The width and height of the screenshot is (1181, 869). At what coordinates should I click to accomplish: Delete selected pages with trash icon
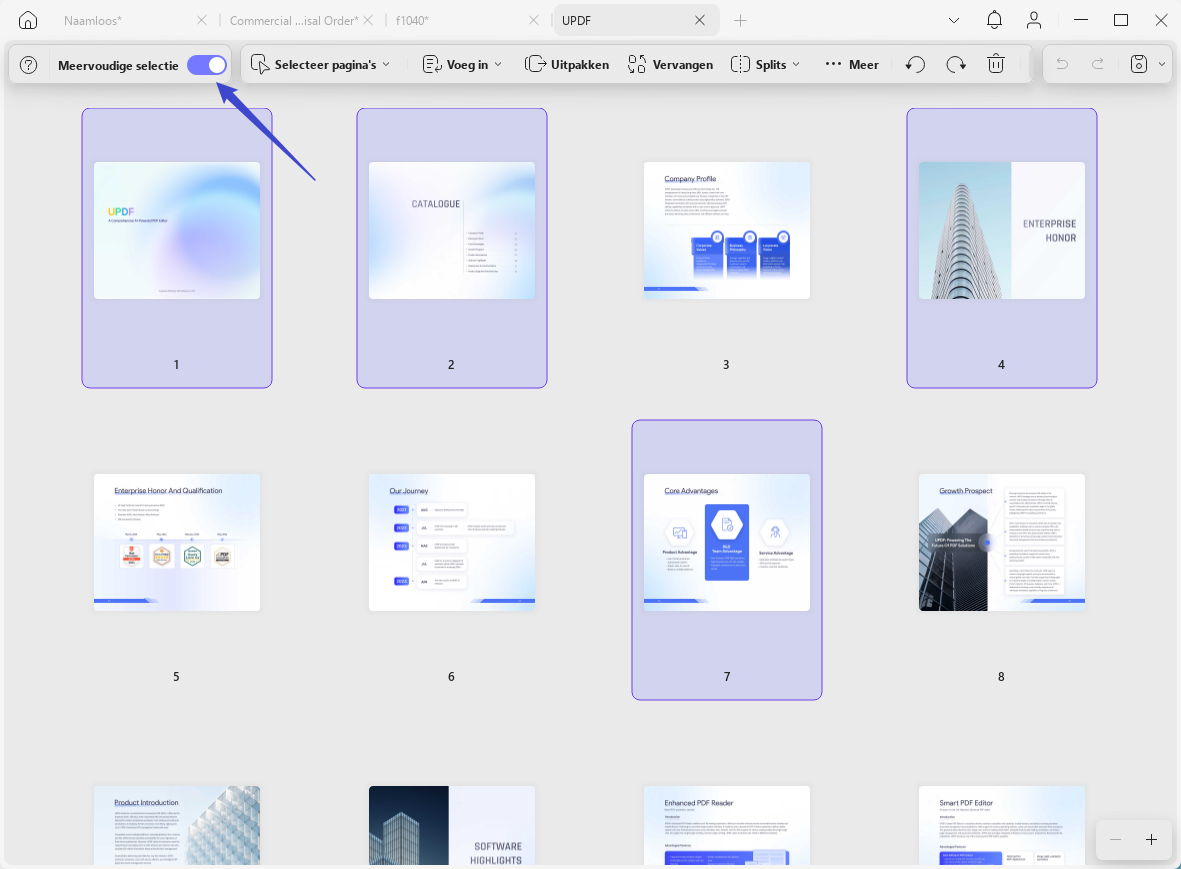(996, 64)
